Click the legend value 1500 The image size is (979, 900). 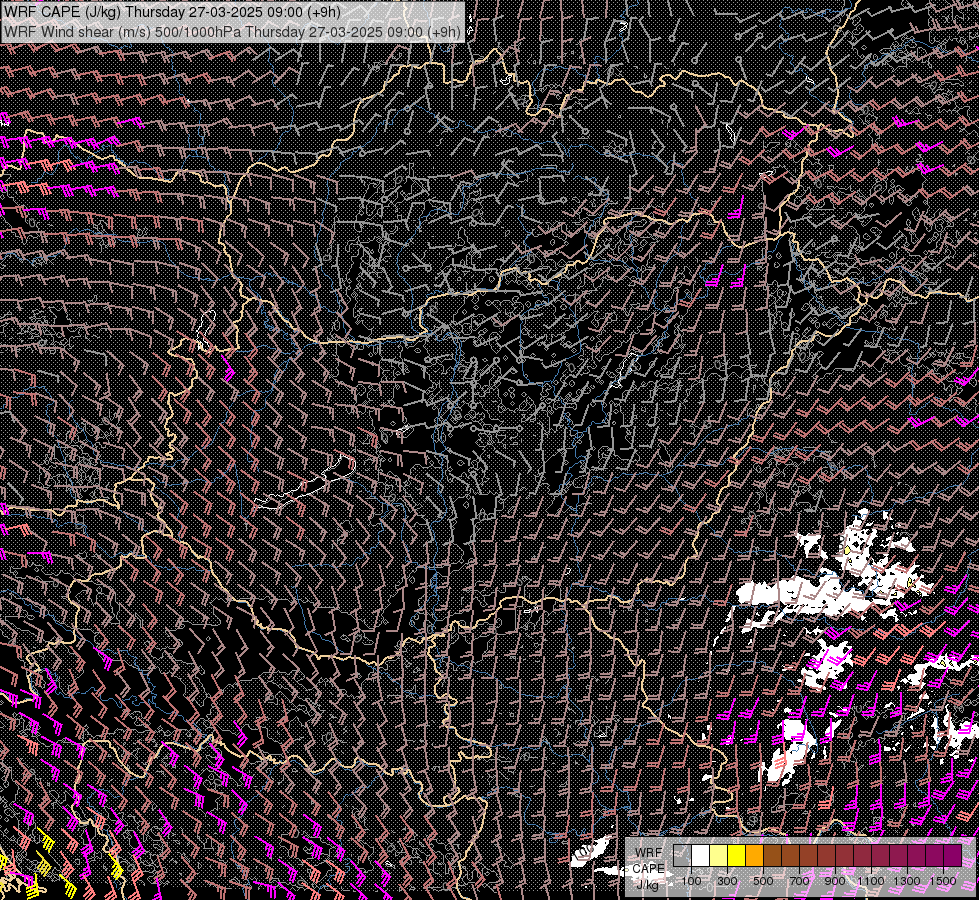click(x=943, y=881)
